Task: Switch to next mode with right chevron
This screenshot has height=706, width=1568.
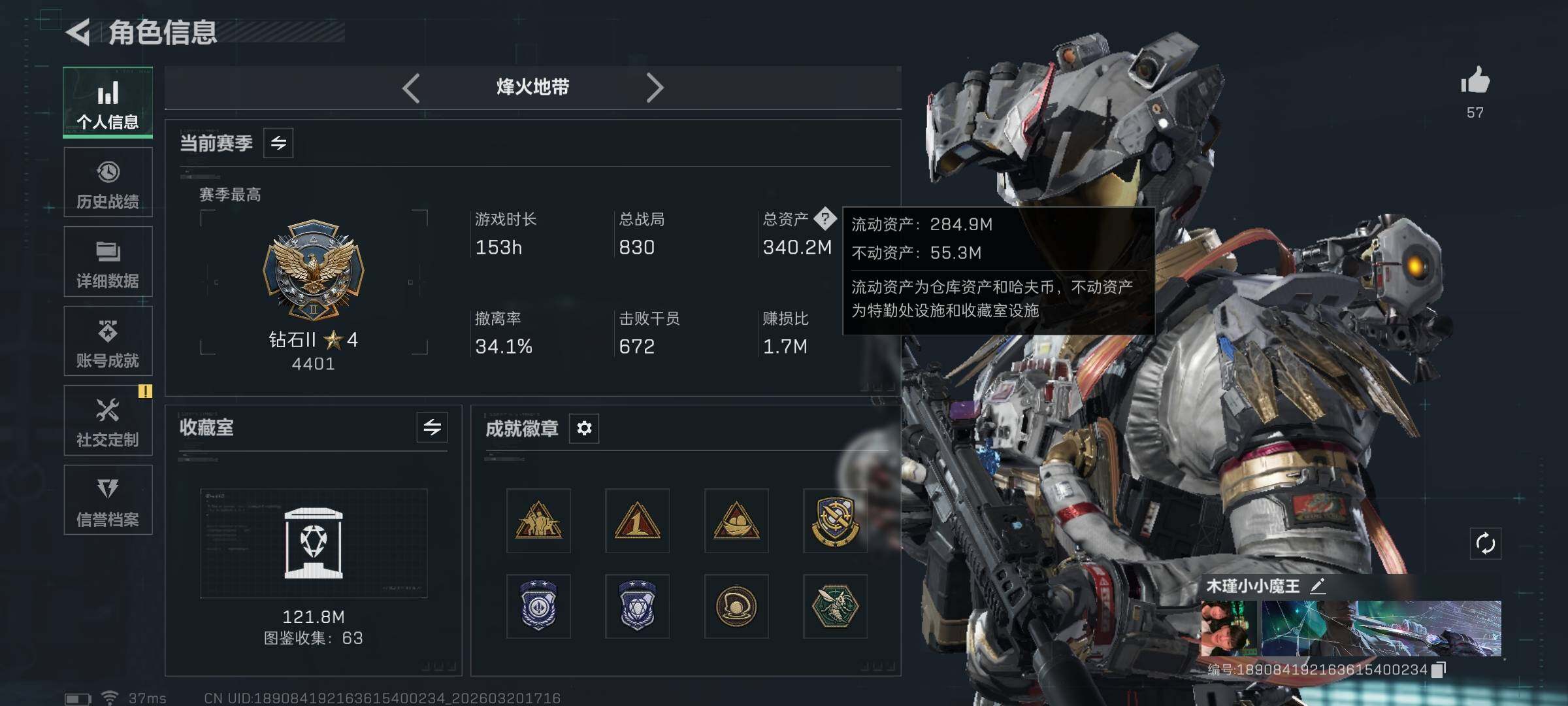Action: (x=655, y=88)
